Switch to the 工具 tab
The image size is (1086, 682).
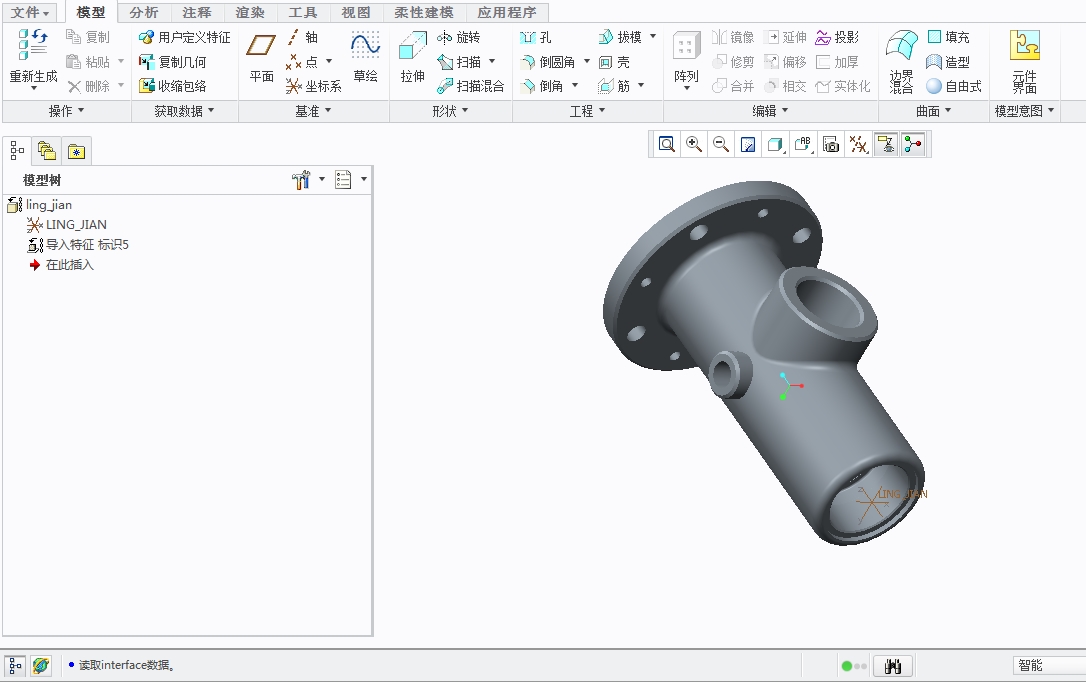303,12
